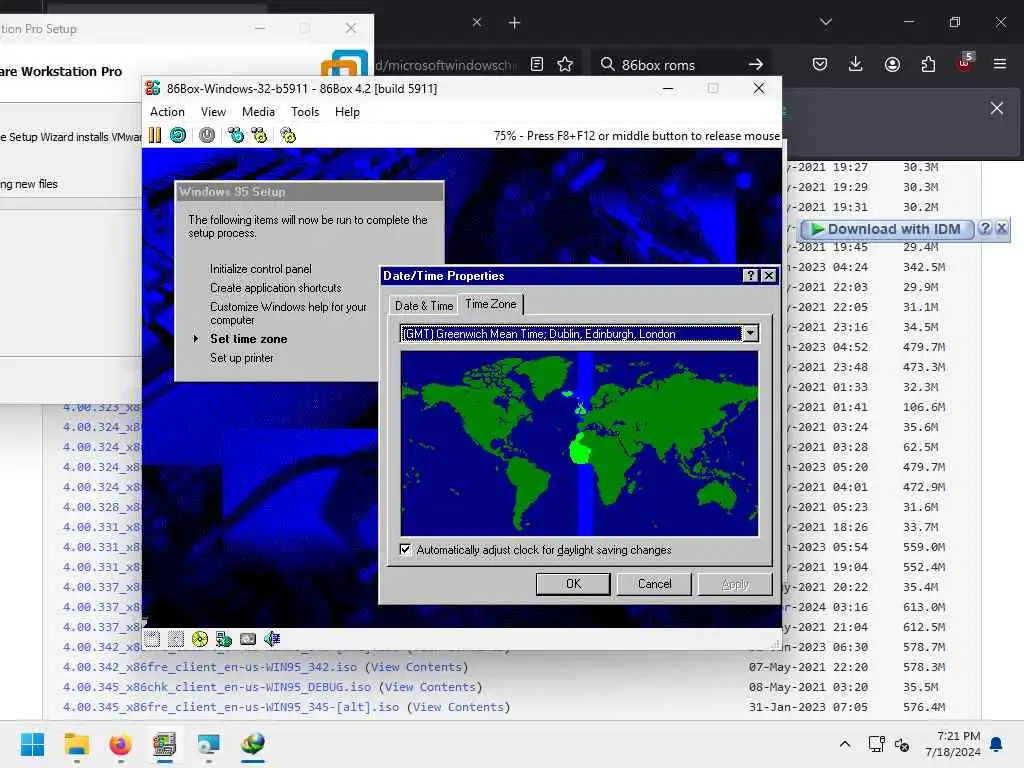Image resolution: width=1024 pixels, height=768 pixels.
Task: Click first floppy drive status icon
Action: pos(152,639)
